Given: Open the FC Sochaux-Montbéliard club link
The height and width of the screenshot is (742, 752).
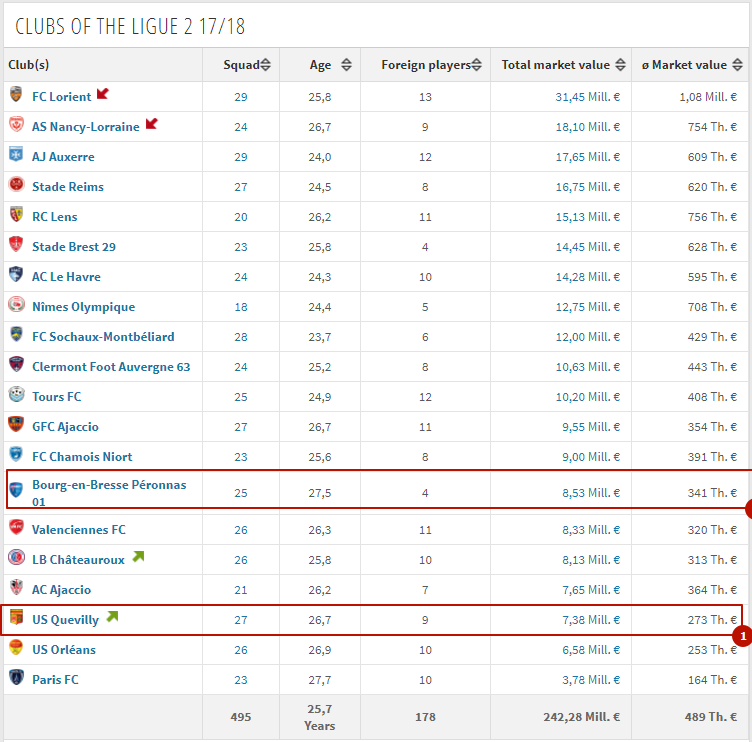Looking at the screenshot, I should click(103, 337).
